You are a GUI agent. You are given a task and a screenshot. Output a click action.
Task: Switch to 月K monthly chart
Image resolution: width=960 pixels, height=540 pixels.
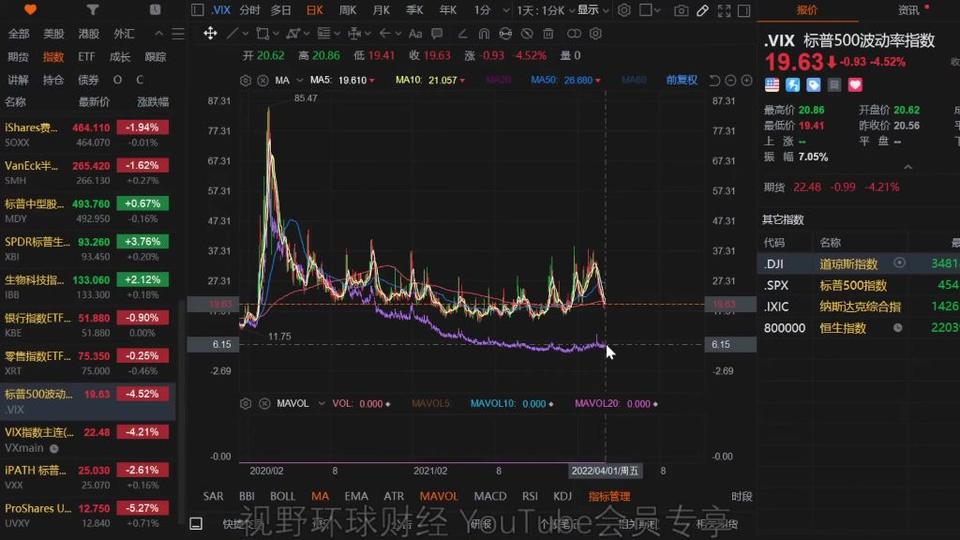(381, 10)
